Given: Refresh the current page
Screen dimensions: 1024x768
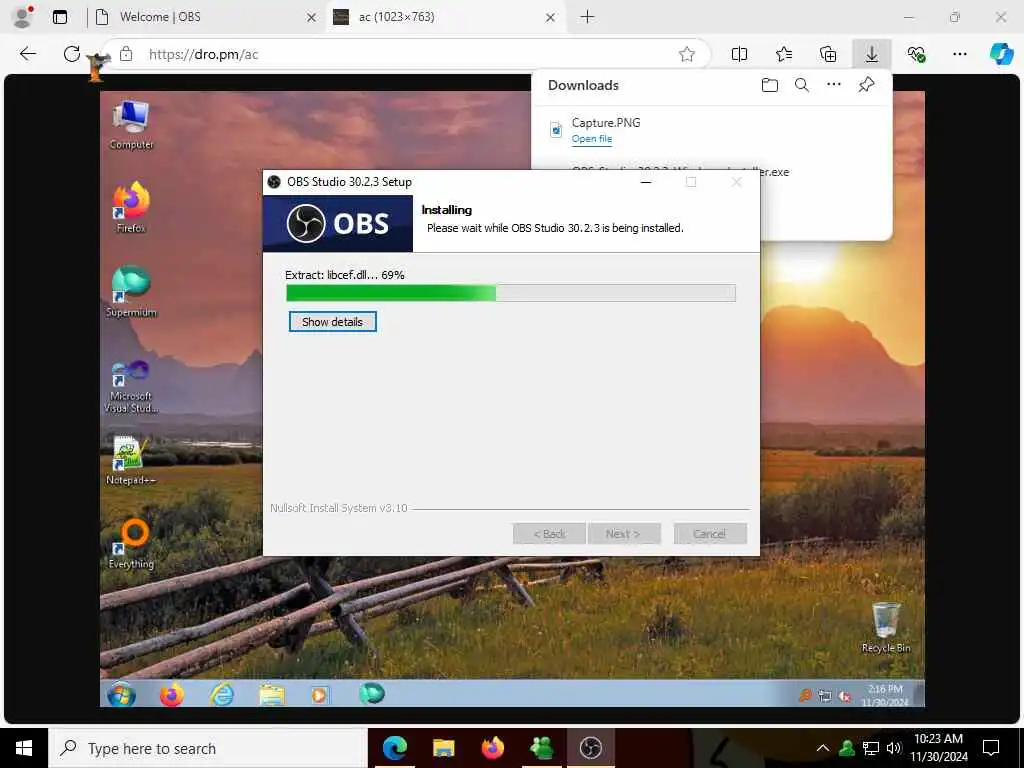Looking at the screenshot, I should [x=72, y=54].
